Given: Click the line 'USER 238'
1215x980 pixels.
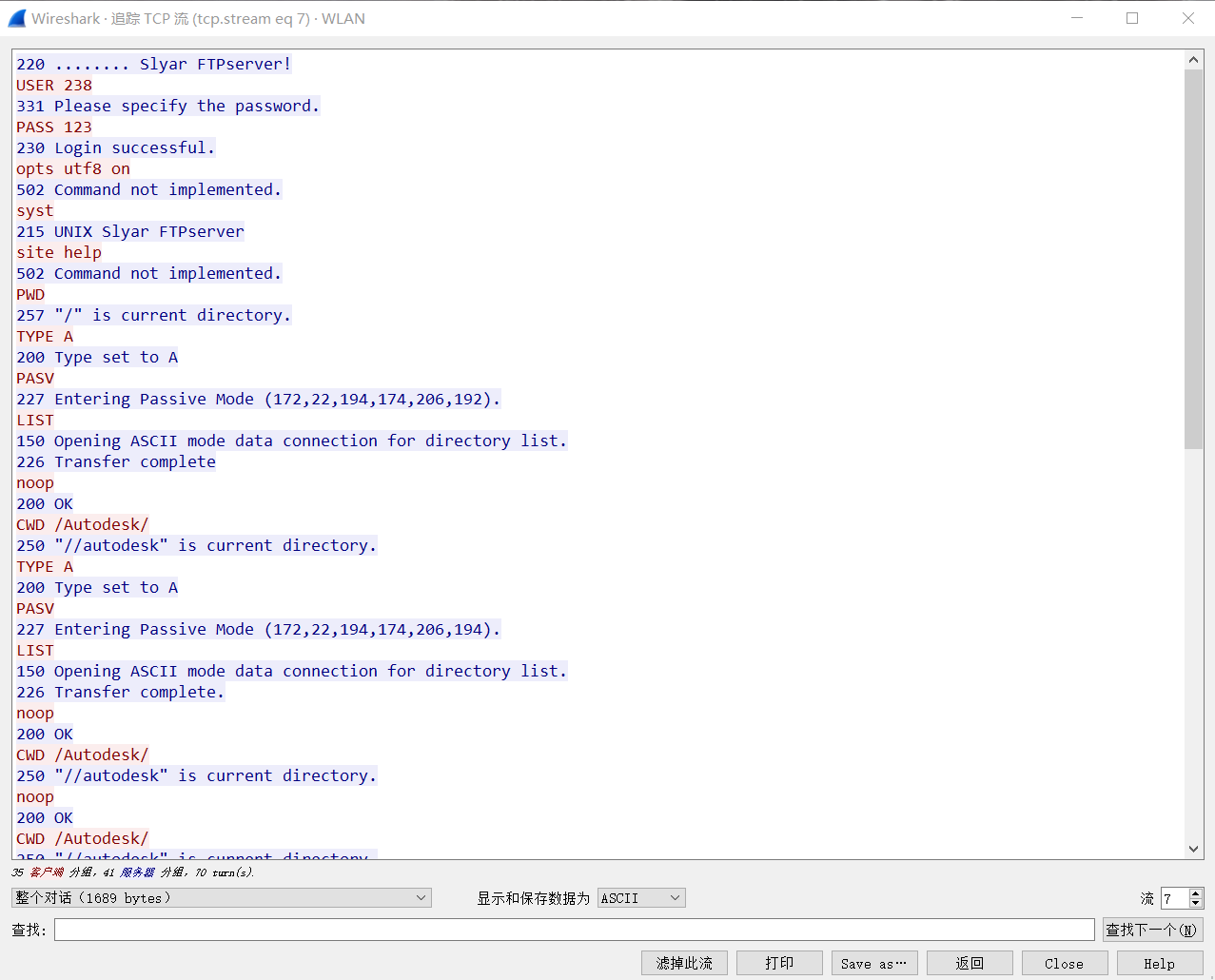Looking at the screenshot, I should [54, 85].
